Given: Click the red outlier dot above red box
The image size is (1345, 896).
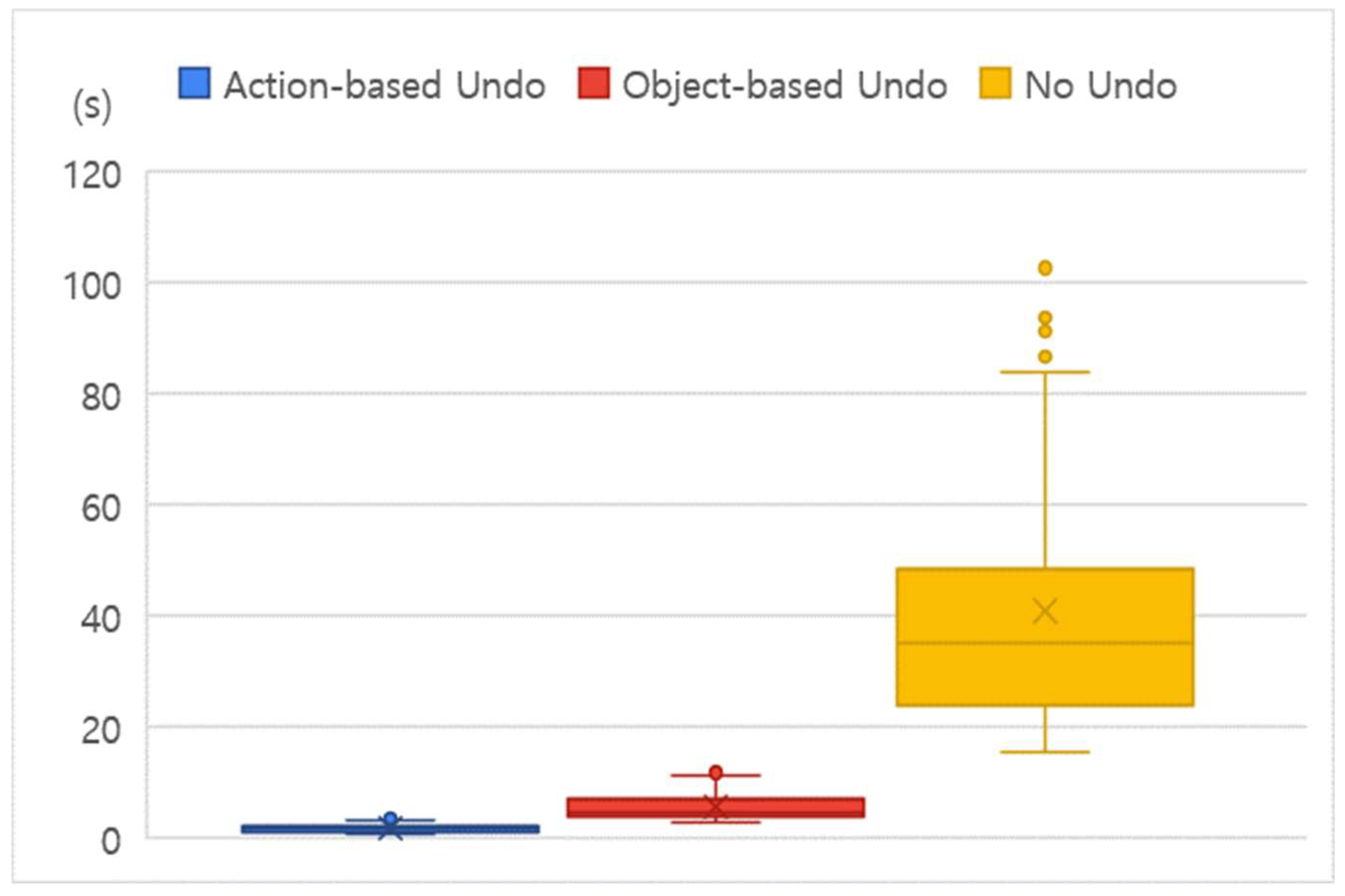Looking at the screenshot, I should pos(716,773).
